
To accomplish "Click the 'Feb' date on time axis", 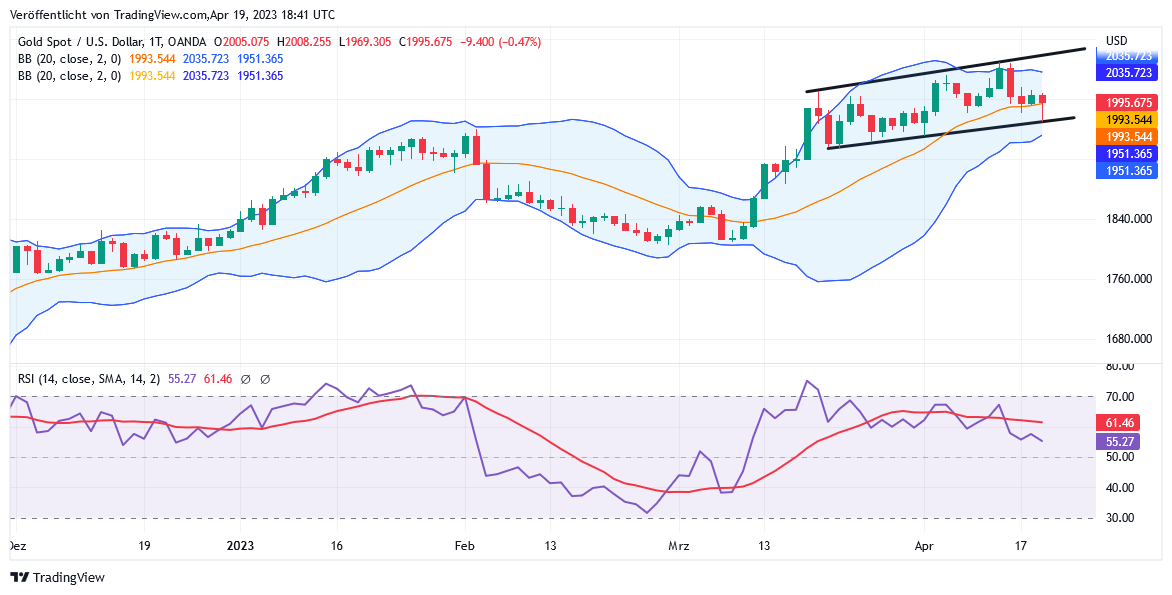I will click(463, 546).
